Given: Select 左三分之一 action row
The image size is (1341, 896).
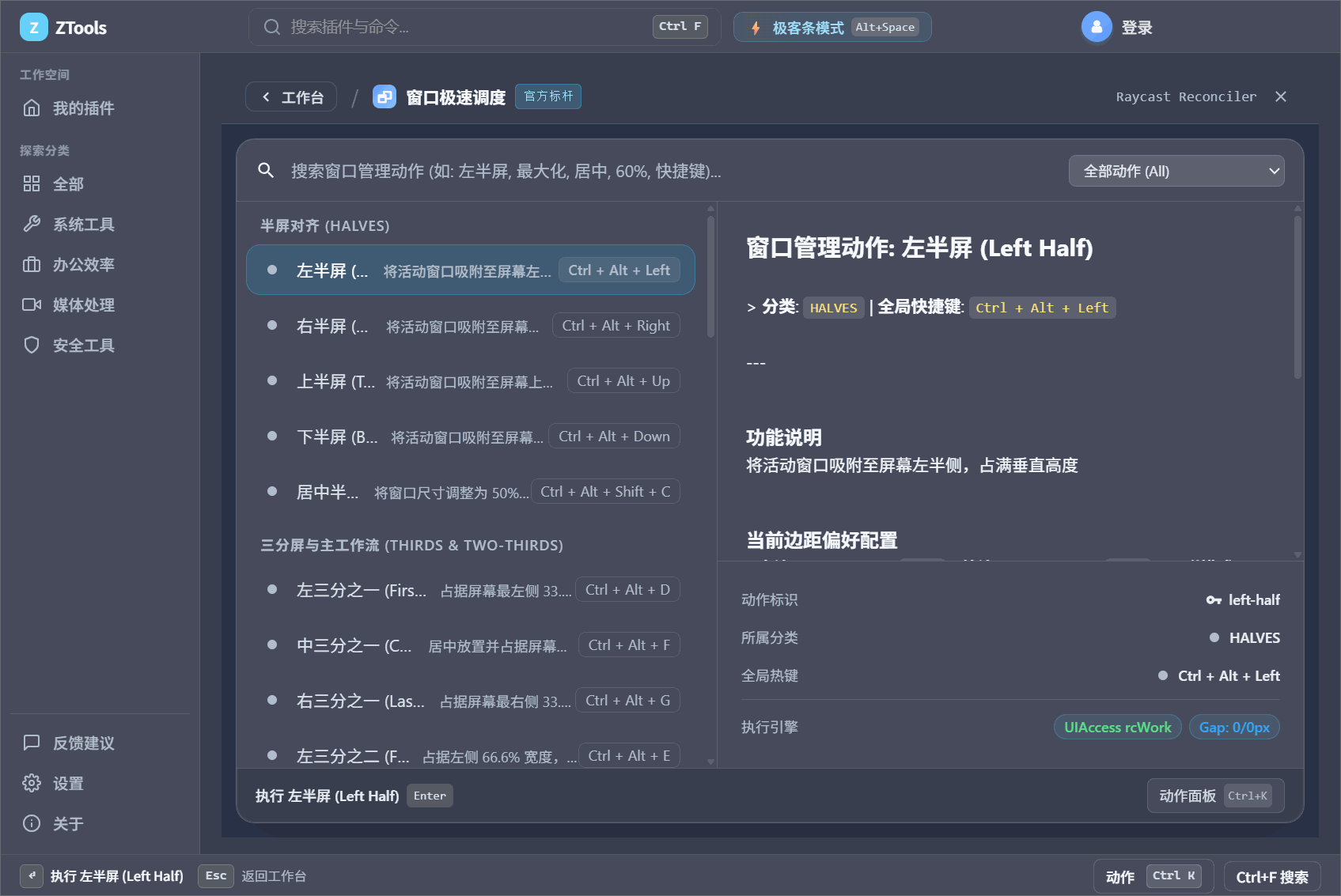Looking at the screenshot, I should (x=471, y=590).
